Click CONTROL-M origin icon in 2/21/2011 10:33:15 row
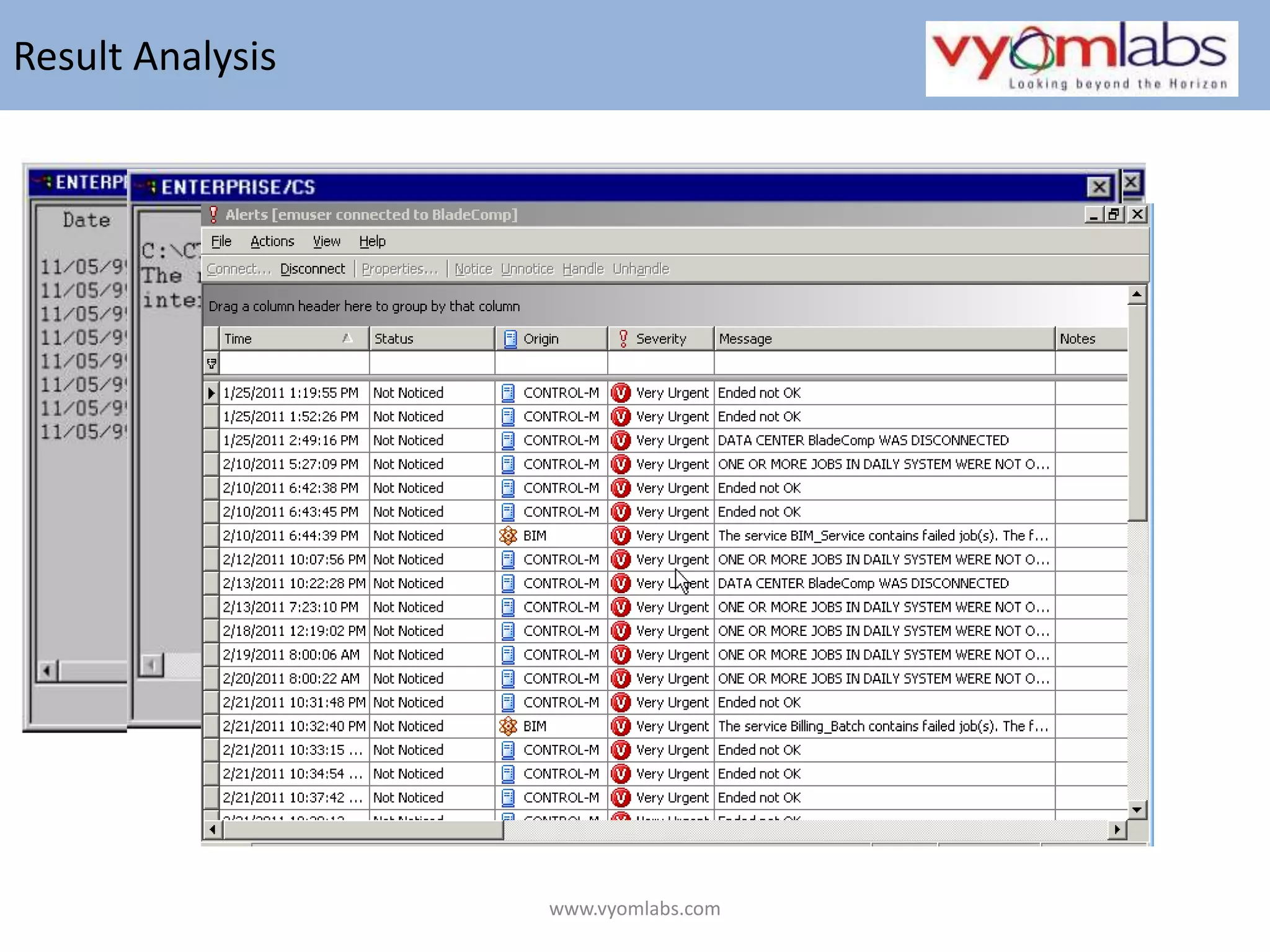Screen dimensions: 1270x952 pyautogui.click(x=508, y=750)
